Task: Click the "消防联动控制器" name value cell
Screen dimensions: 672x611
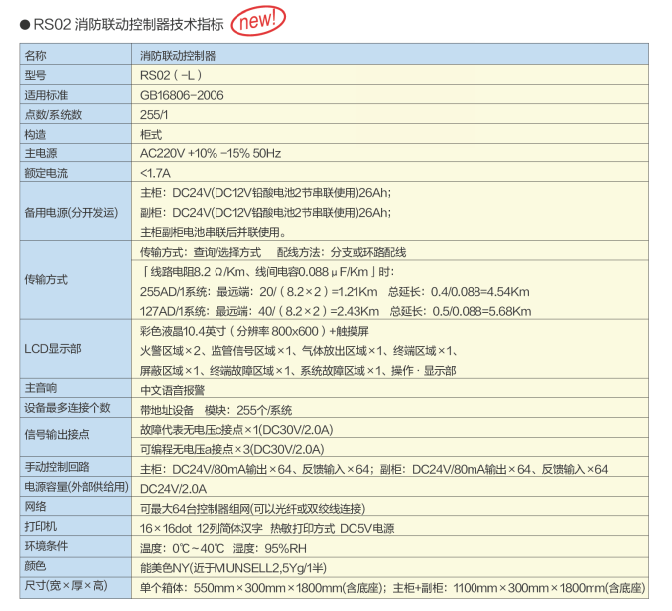Action: (178, 56)
